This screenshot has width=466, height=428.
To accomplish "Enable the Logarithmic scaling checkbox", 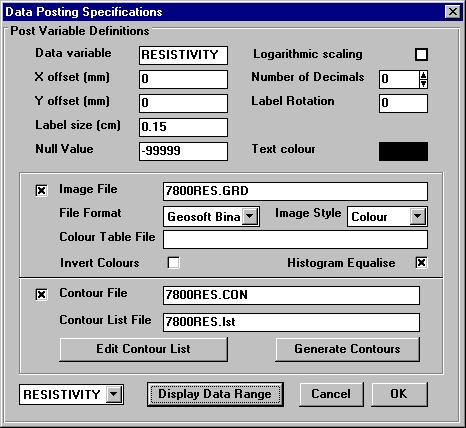I will click(421, 55).
